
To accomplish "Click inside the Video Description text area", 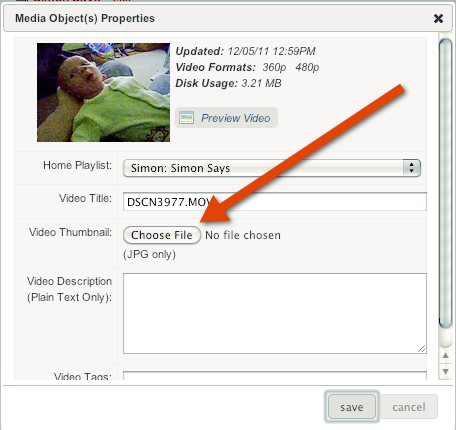I will [275, 313].
